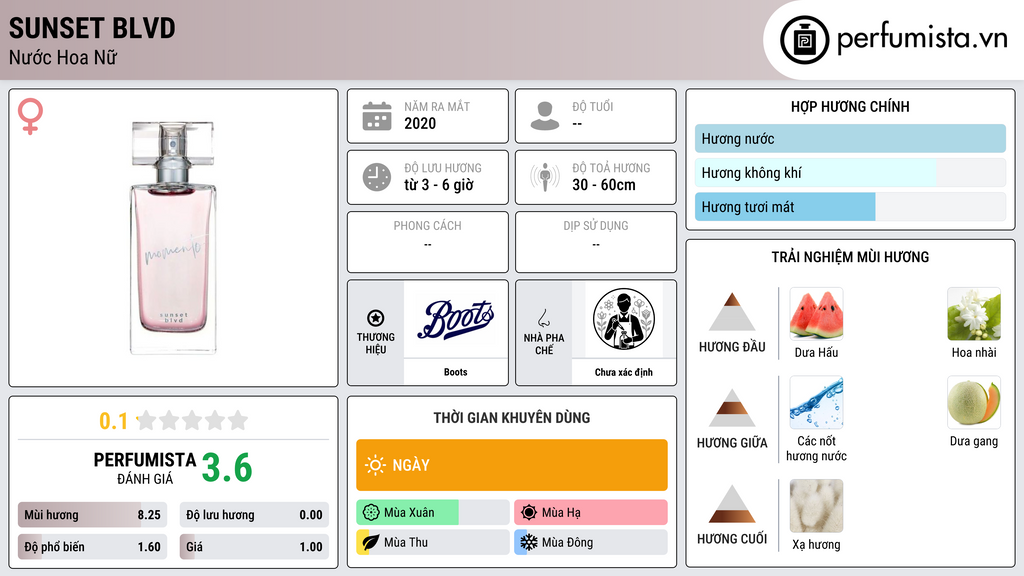Click the Hương nước accord bar
The width and height of the screenshot is (1024, 576).
850,138
